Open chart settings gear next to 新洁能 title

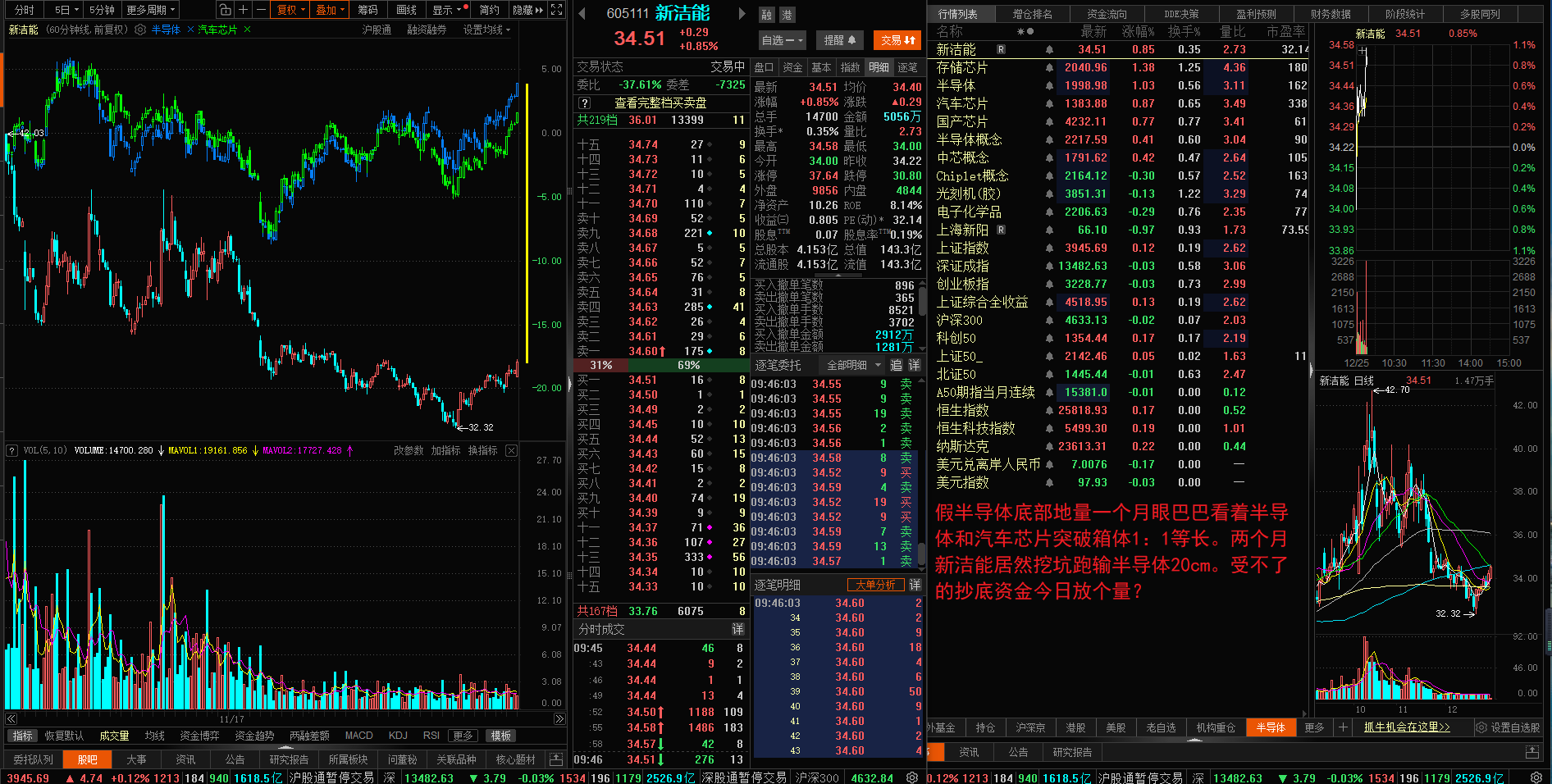pos(140,30)
